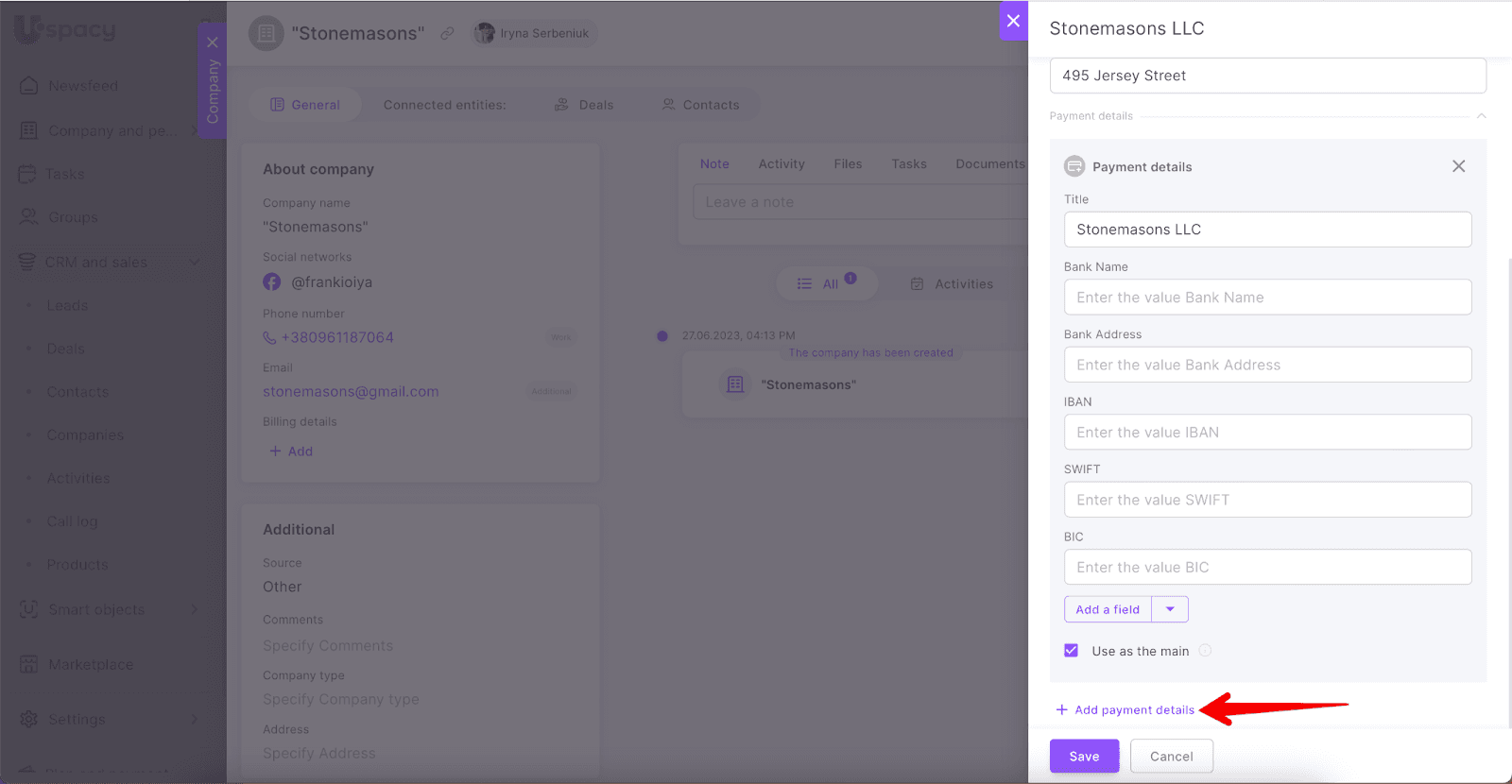Close the side panel with purple X

(1013, 21)
